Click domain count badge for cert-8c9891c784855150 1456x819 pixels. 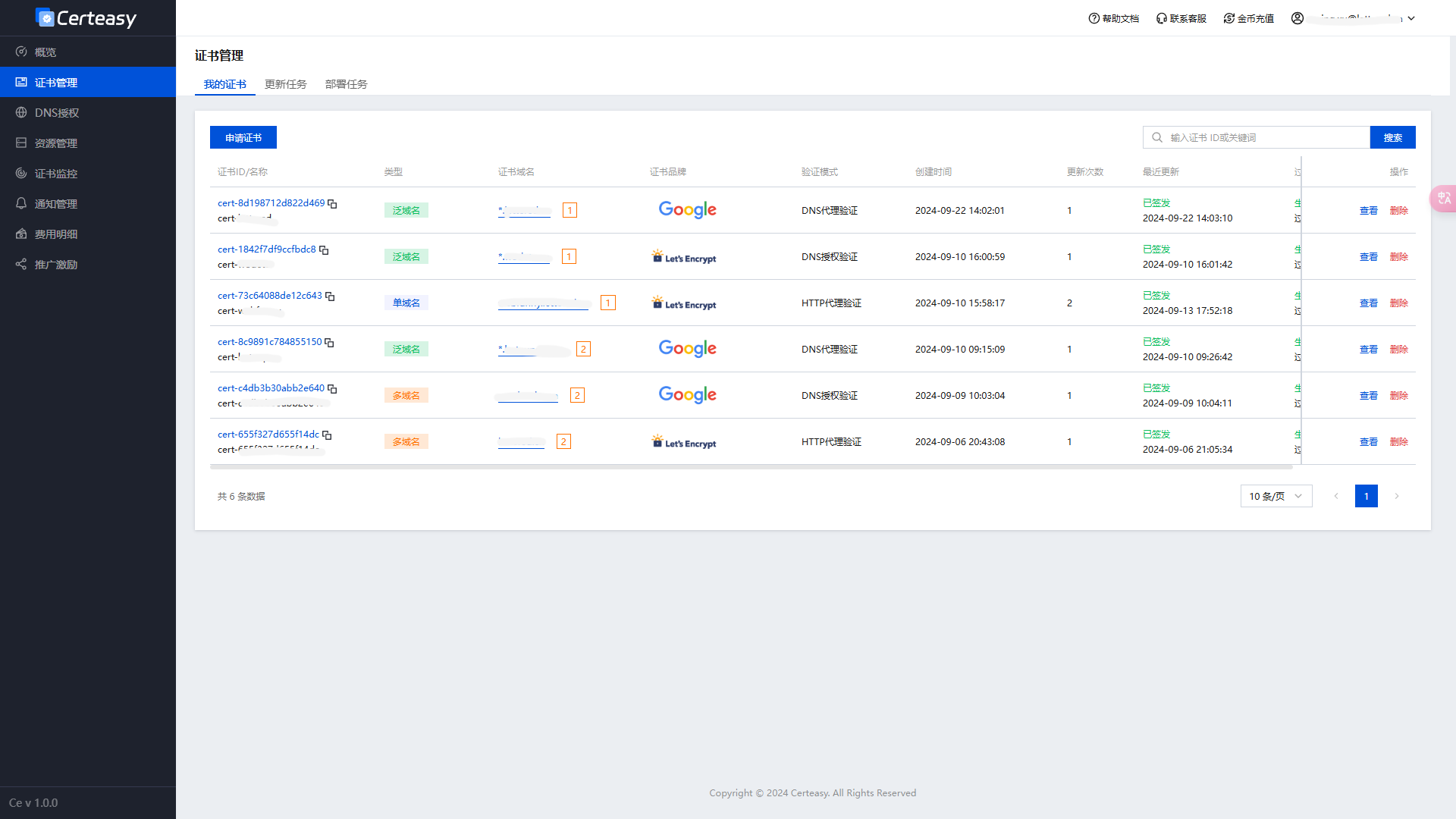point(583,350)
